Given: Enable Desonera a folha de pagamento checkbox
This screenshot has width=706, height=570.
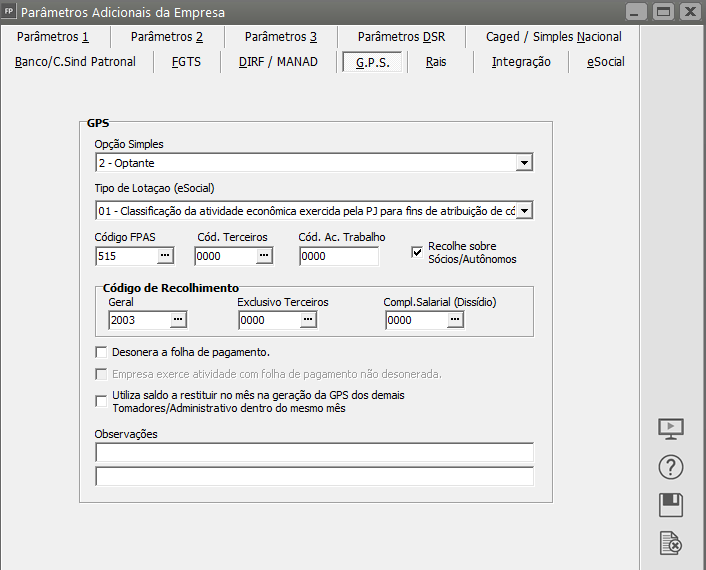Looking at the screenshot, I should [101, 352].
